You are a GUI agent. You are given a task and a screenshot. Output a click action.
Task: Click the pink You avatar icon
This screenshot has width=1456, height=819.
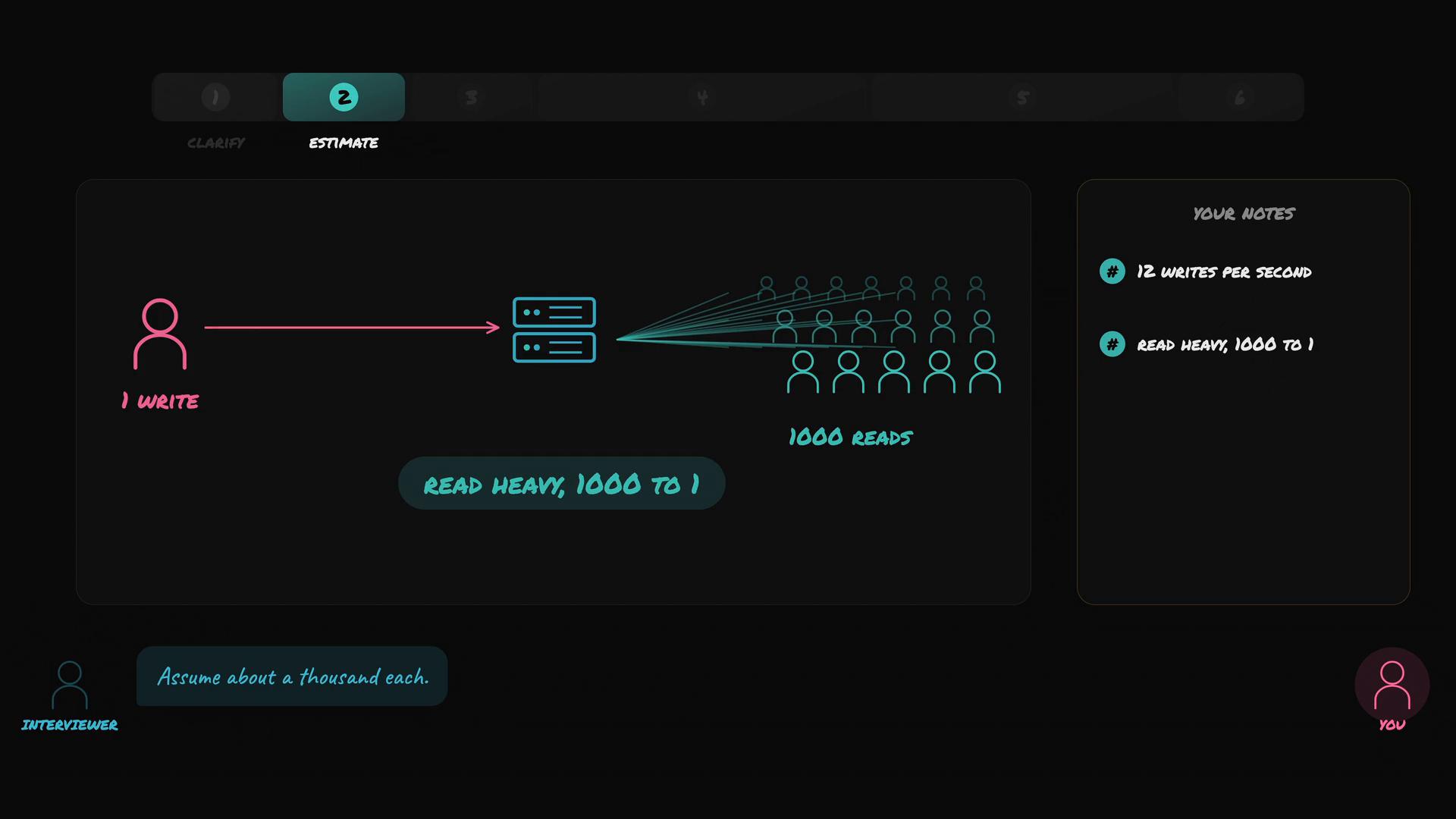(1392, 685)
